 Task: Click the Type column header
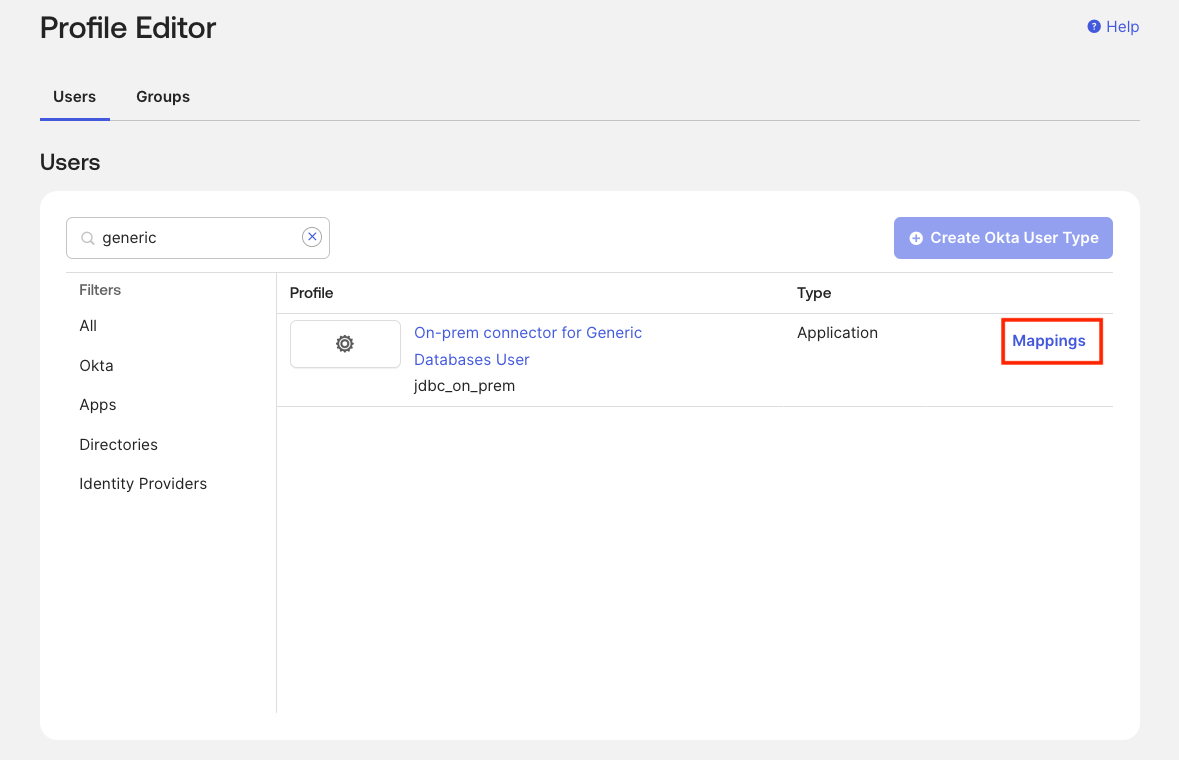(x=813, y=293)
